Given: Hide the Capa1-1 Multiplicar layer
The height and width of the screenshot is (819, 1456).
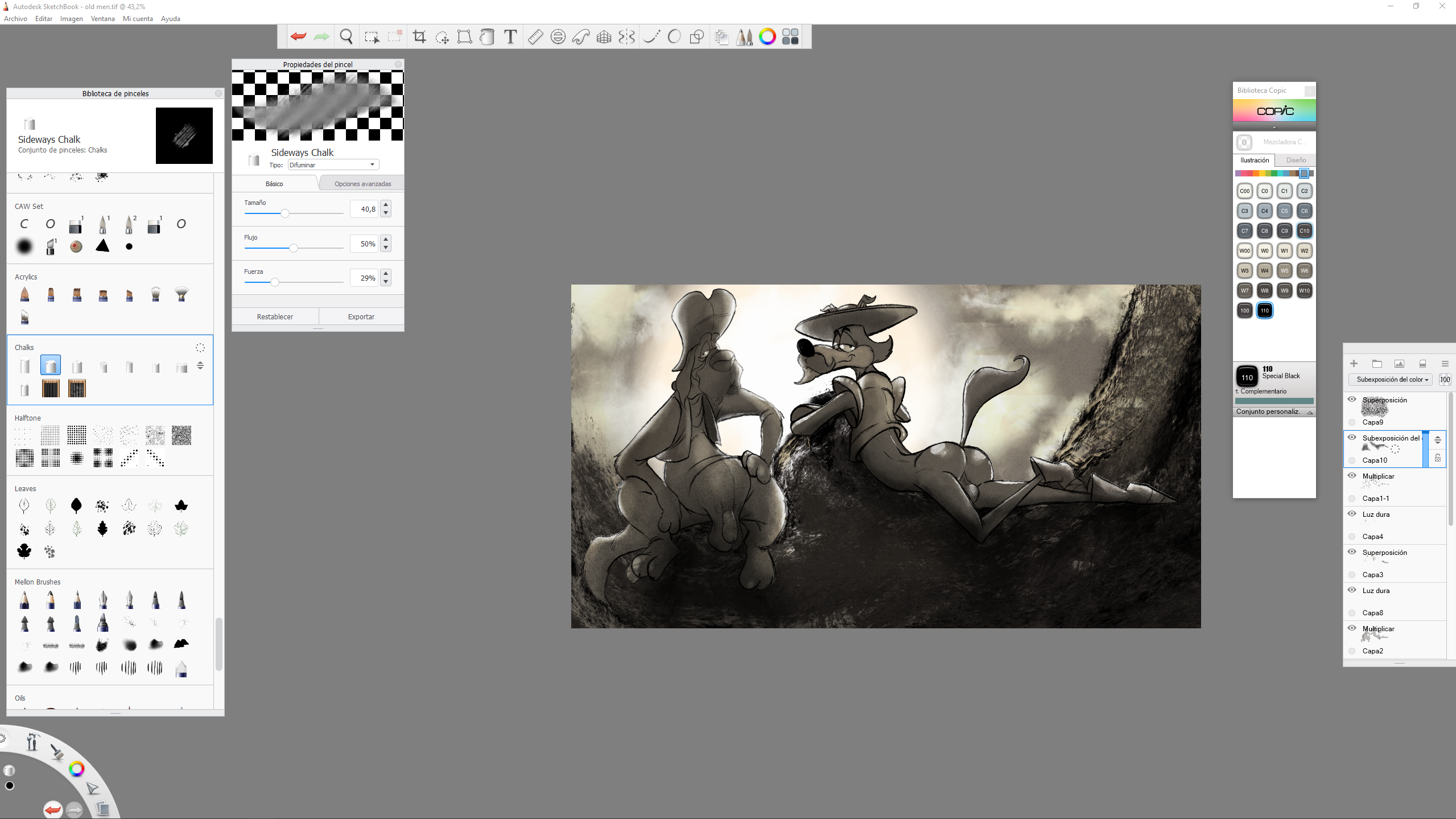Looking at the screenshot, I should 1352,476.
